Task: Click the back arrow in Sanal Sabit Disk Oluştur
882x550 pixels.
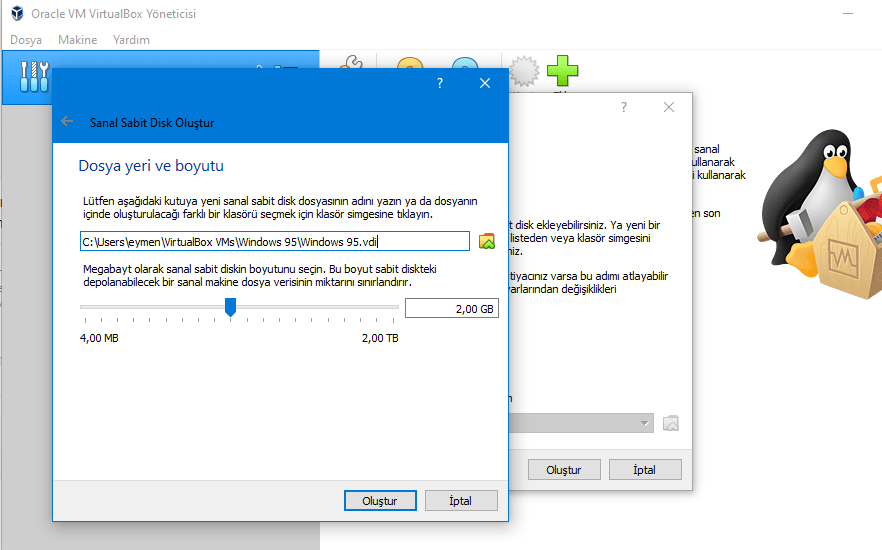Action: tap(67, 121)
